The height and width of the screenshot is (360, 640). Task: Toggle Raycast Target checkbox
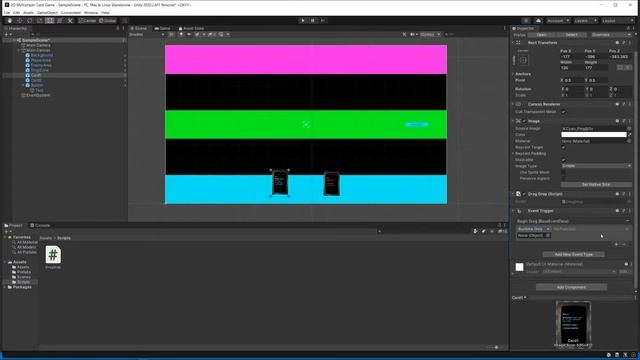point(564,147)
